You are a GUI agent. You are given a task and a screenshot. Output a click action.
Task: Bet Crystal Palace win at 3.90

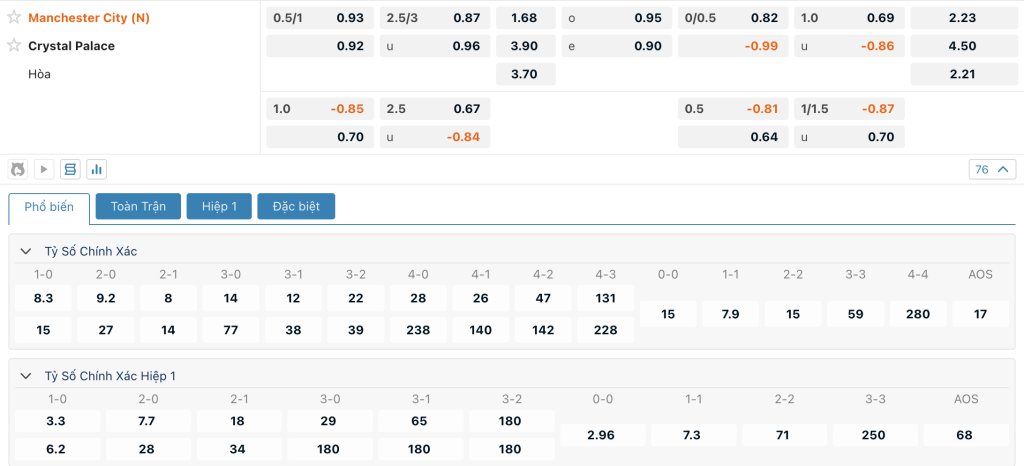click(x=526, y=46)
